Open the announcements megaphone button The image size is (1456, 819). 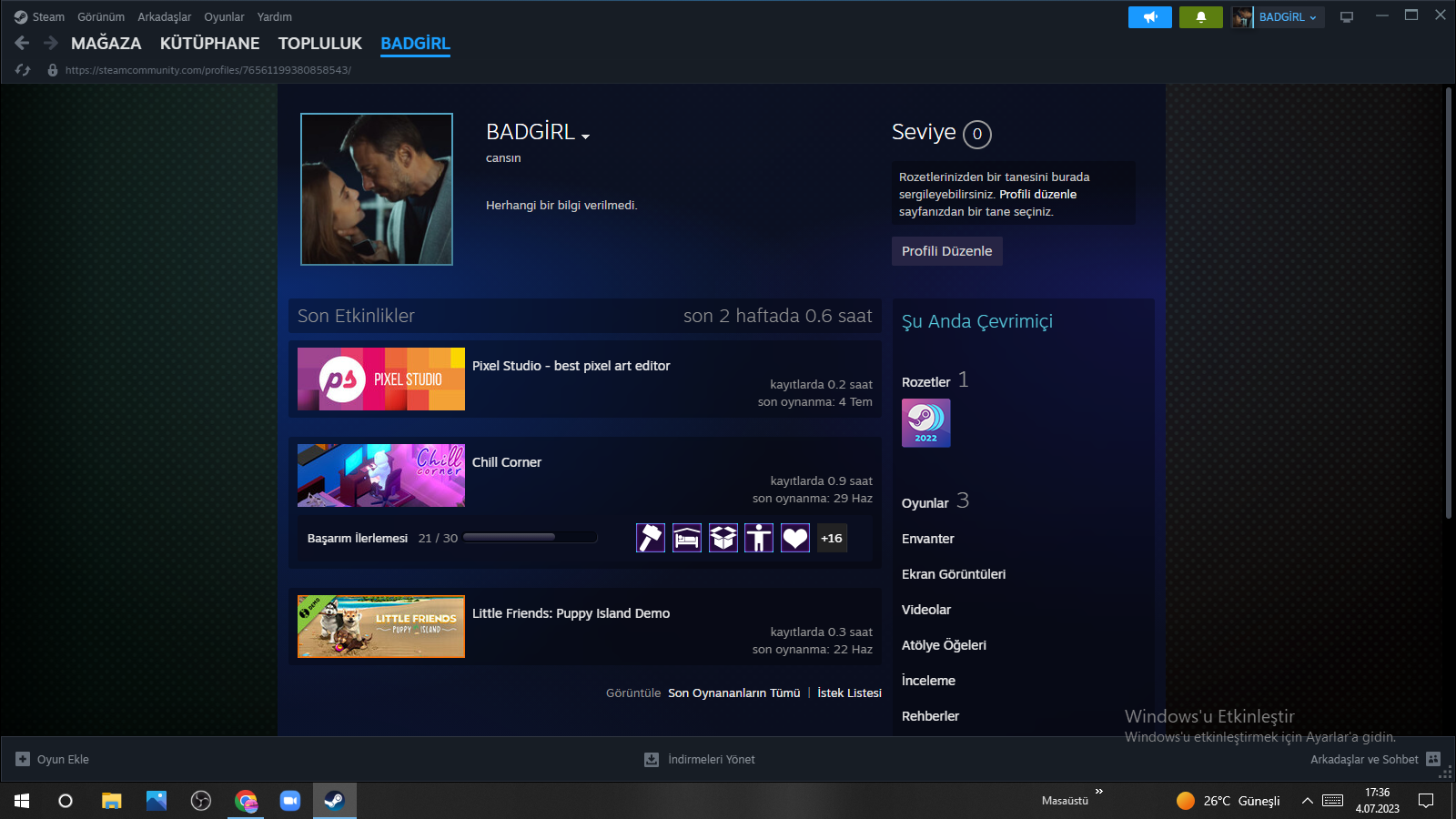pos(1150,17)
